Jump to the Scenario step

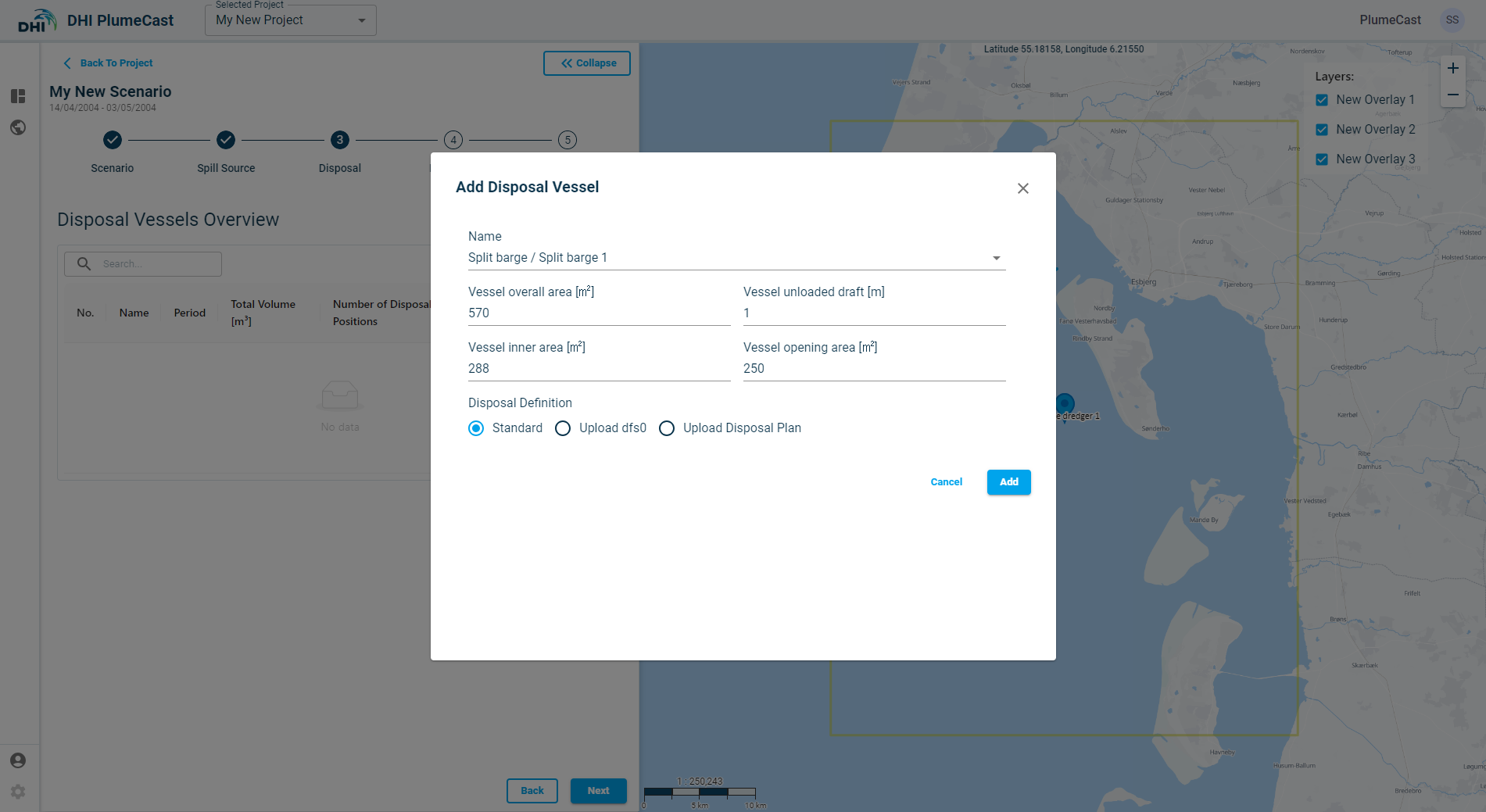tap(113, 140)
